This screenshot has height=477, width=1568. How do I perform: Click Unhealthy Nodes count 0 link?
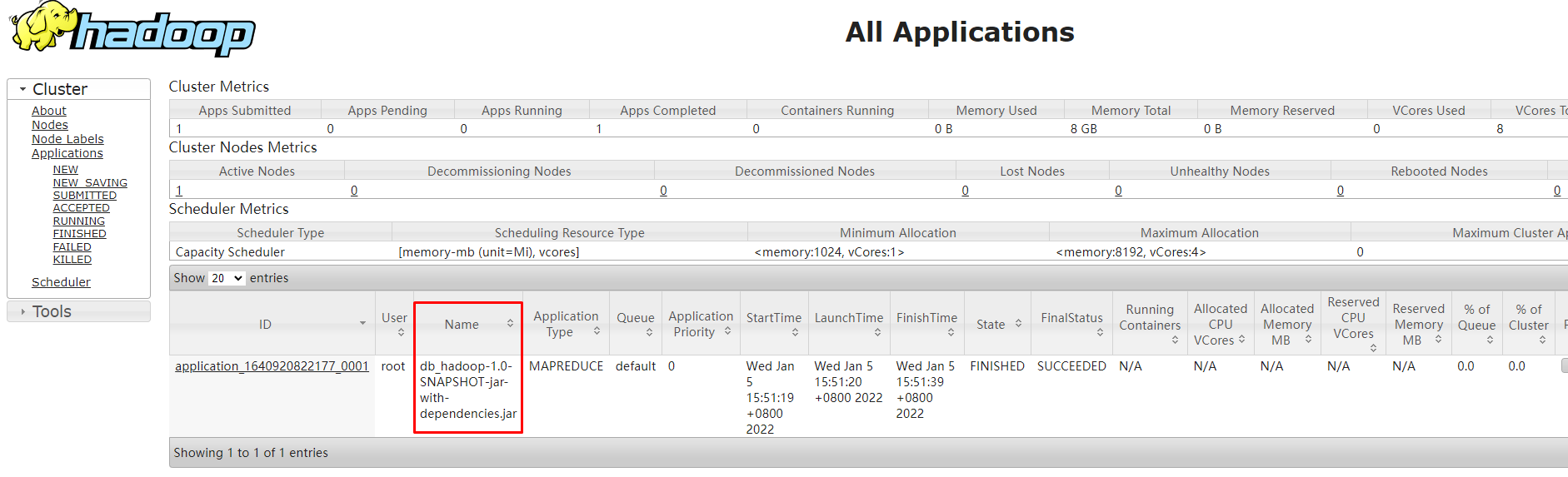pyautogui.click(x=1118, y=191)
